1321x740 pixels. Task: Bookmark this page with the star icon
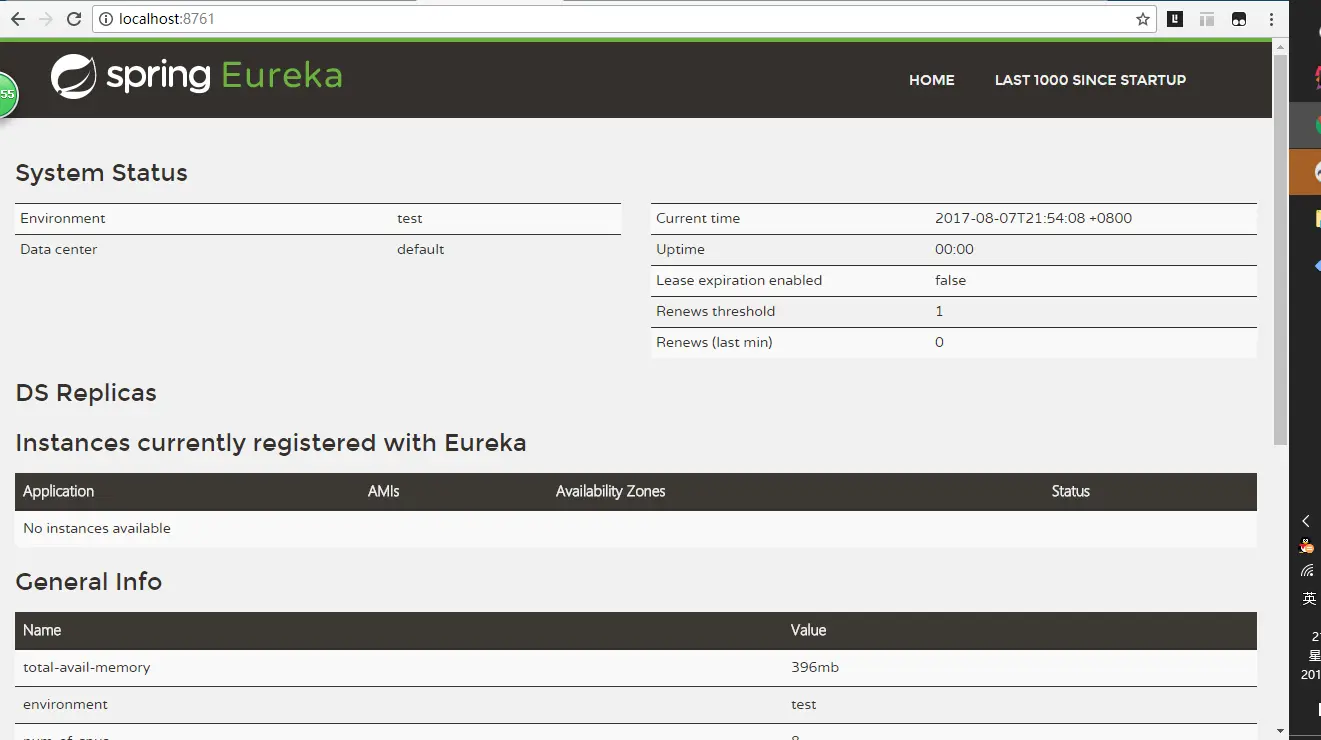coord(1142,19)
